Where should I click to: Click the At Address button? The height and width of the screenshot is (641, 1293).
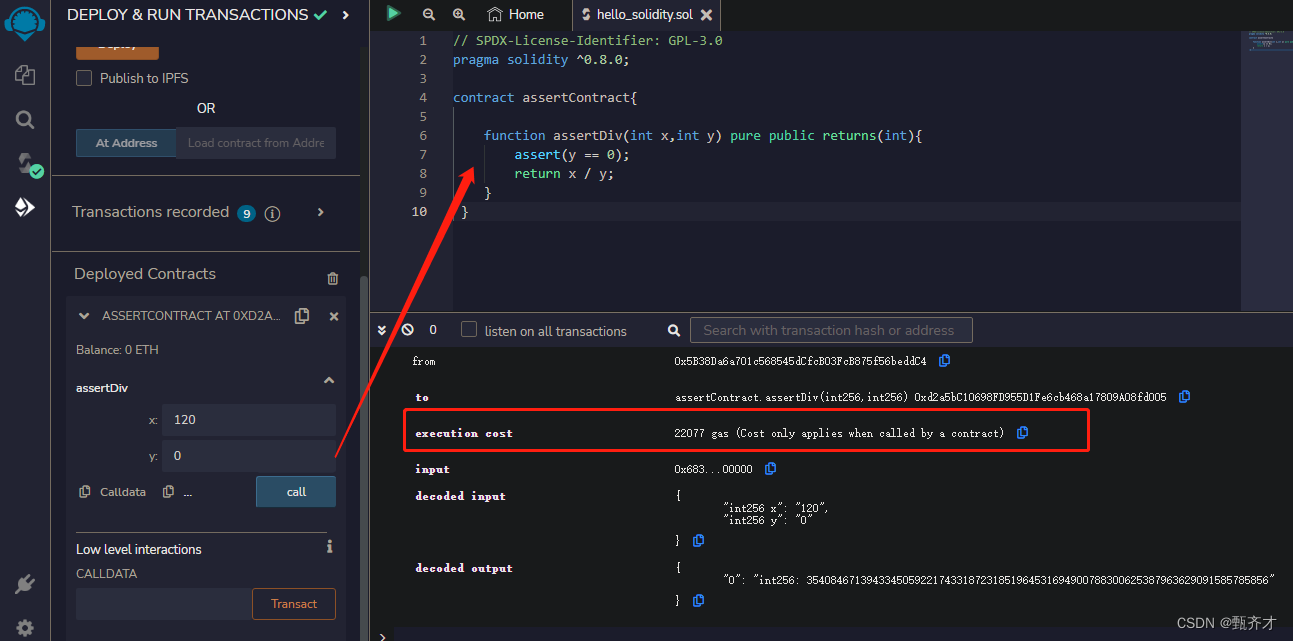[x=126, y=143]
